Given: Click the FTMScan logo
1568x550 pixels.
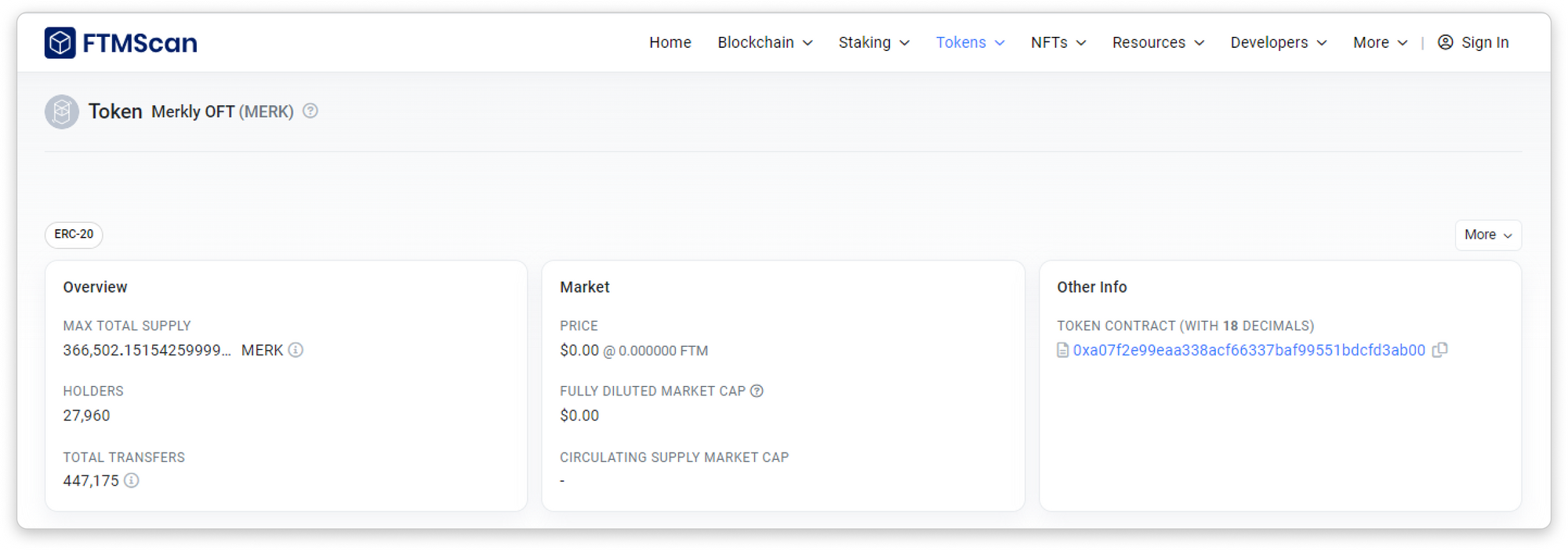Looking at the screenshot, I should [x=121, y=42].
